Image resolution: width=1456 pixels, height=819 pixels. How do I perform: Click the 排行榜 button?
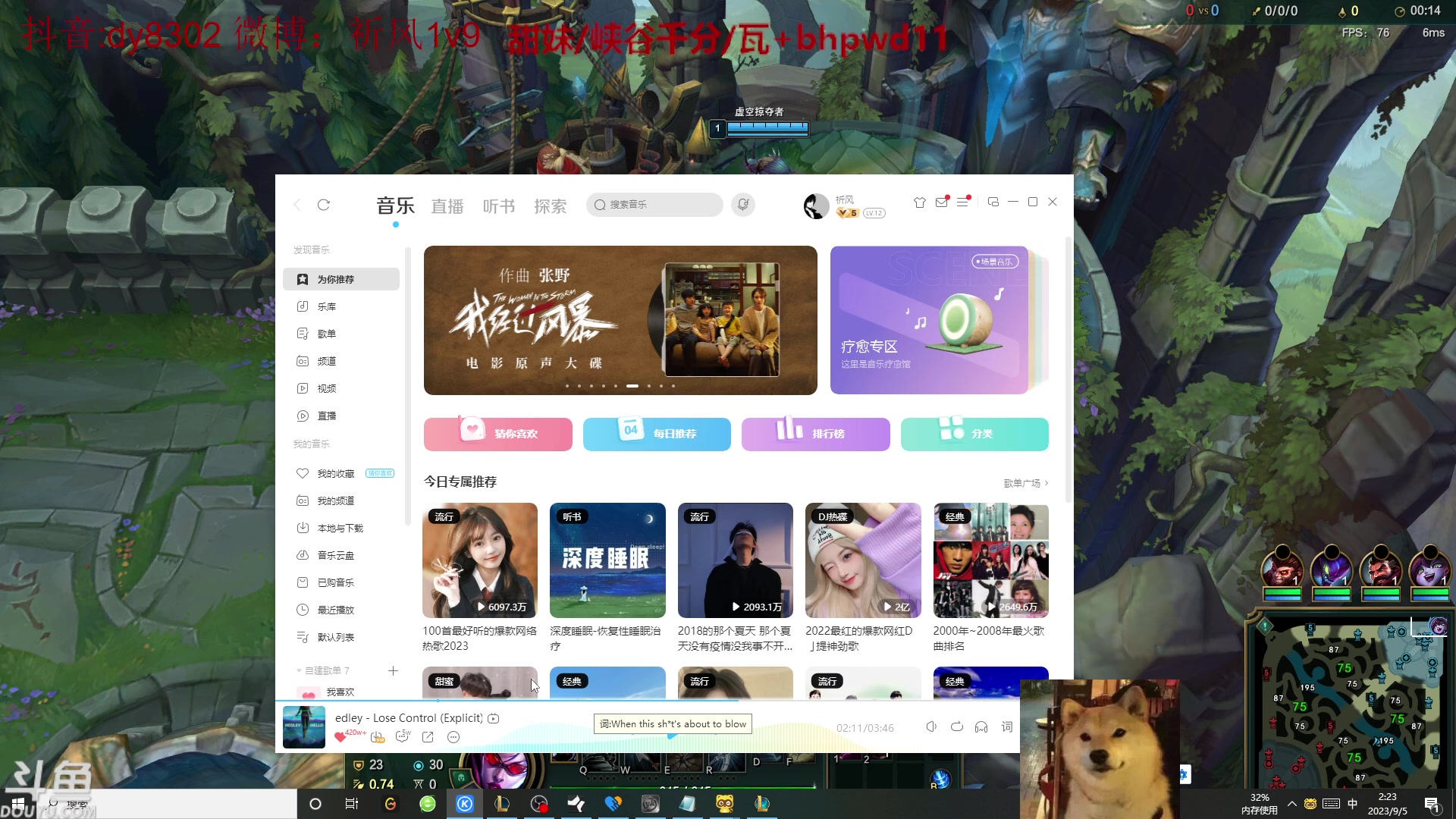[x=816, y=434]
